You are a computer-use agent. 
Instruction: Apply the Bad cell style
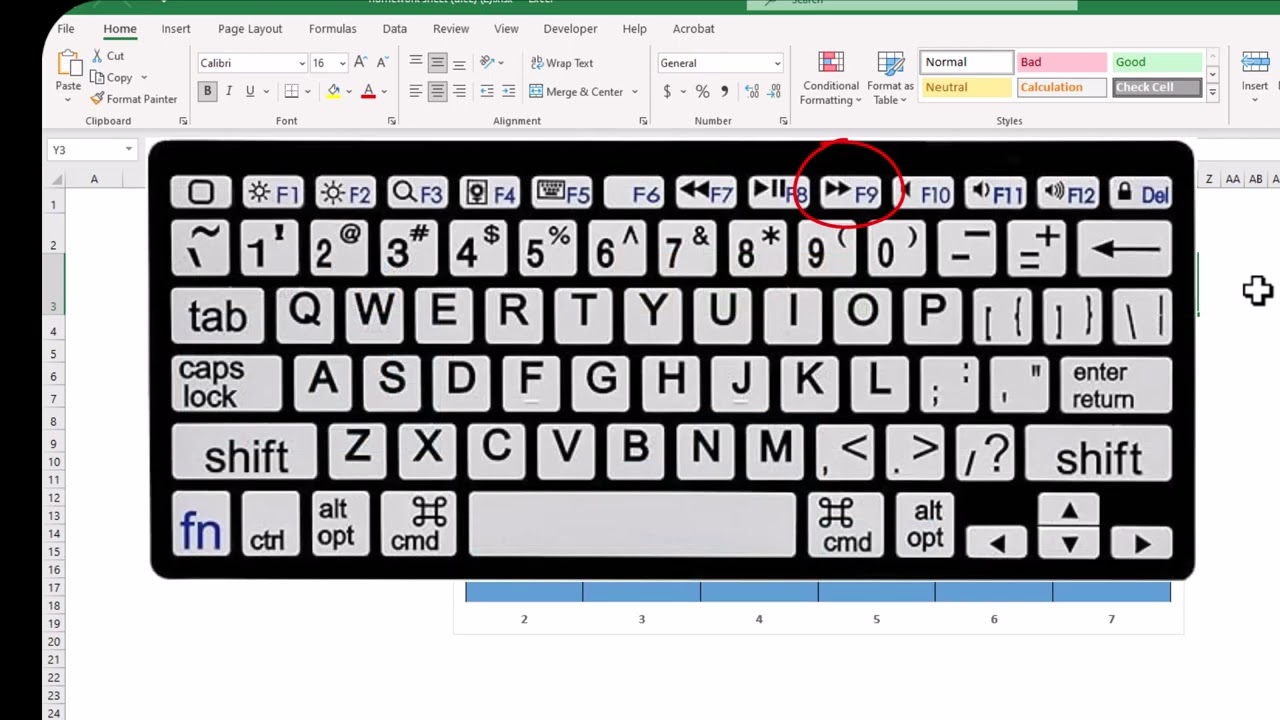point(1061,62)
